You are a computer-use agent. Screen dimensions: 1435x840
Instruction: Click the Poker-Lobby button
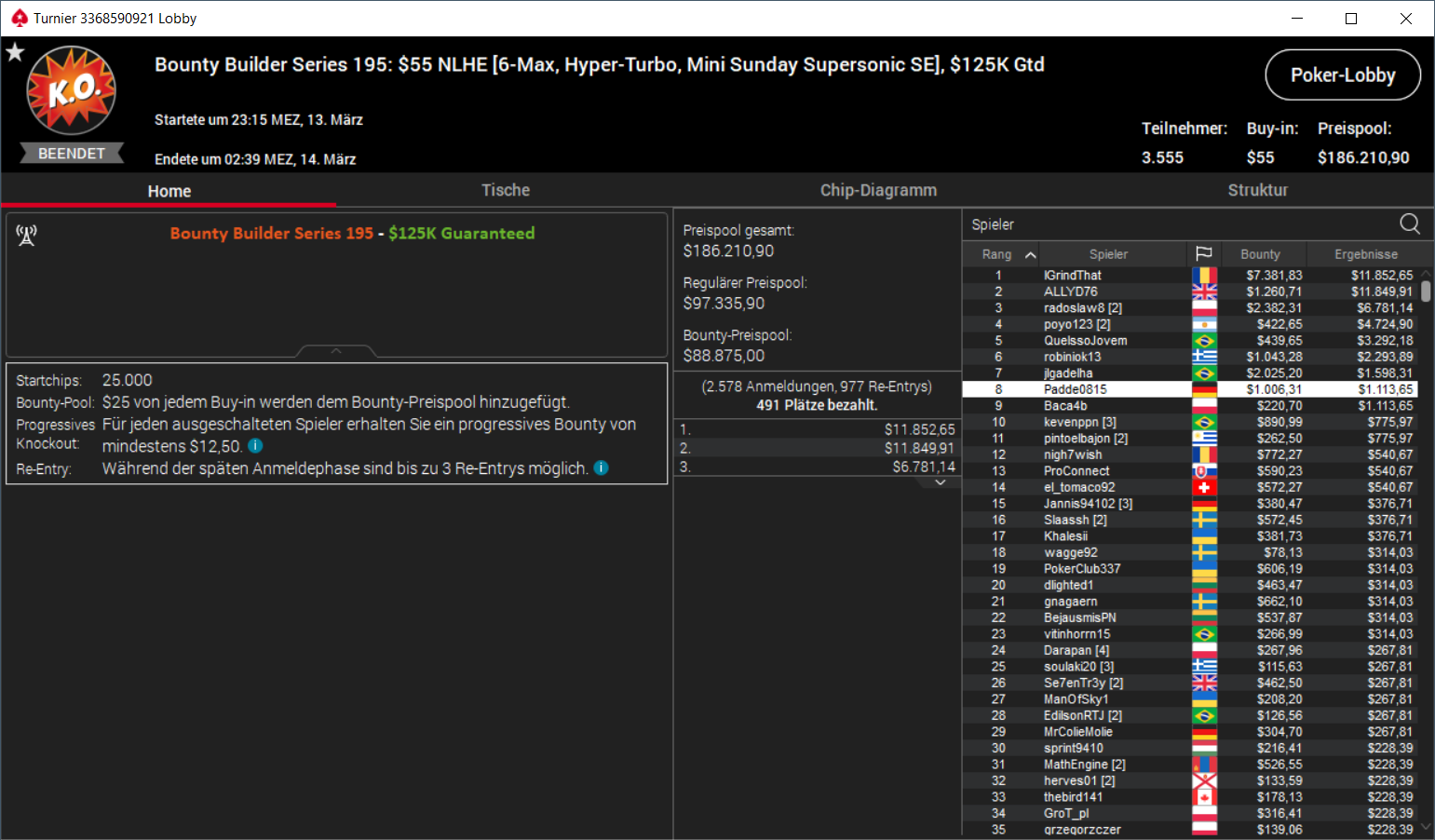pyautogui.click(x=1343, y=75)
